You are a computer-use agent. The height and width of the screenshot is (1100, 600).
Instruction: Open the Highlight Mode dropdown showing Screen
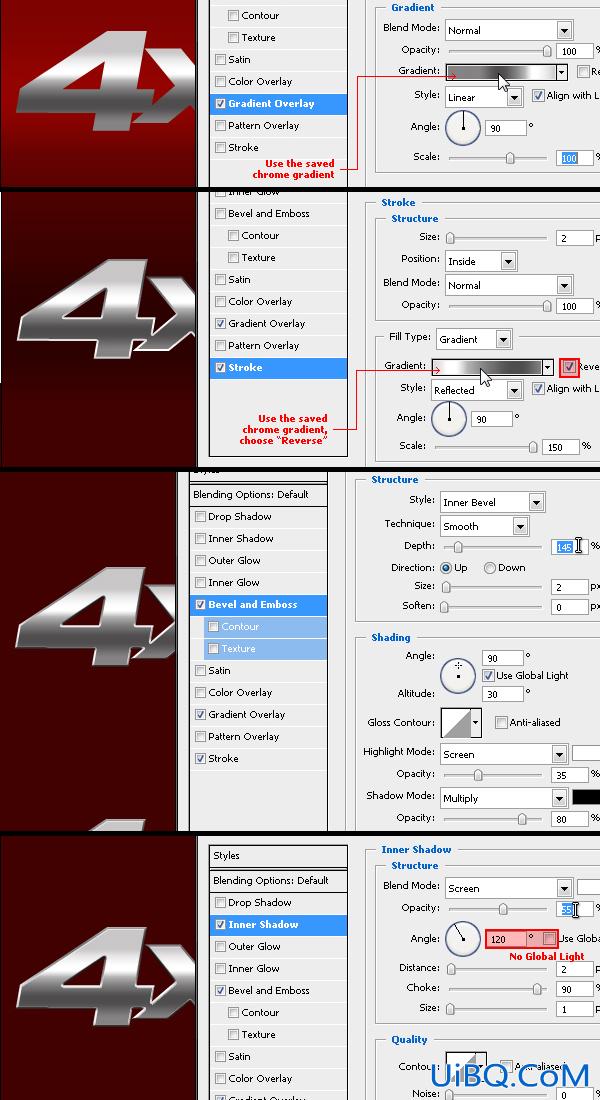tap(504, 754)
